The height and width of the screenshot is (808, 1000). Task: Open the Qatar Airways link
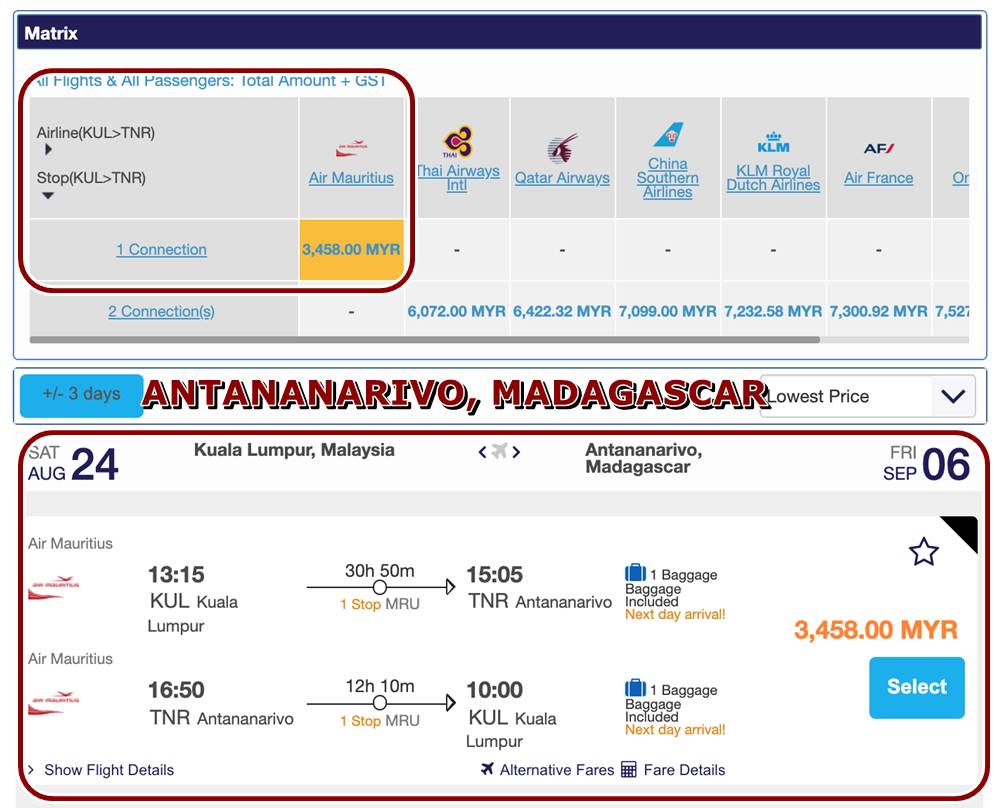click(562, 178)
